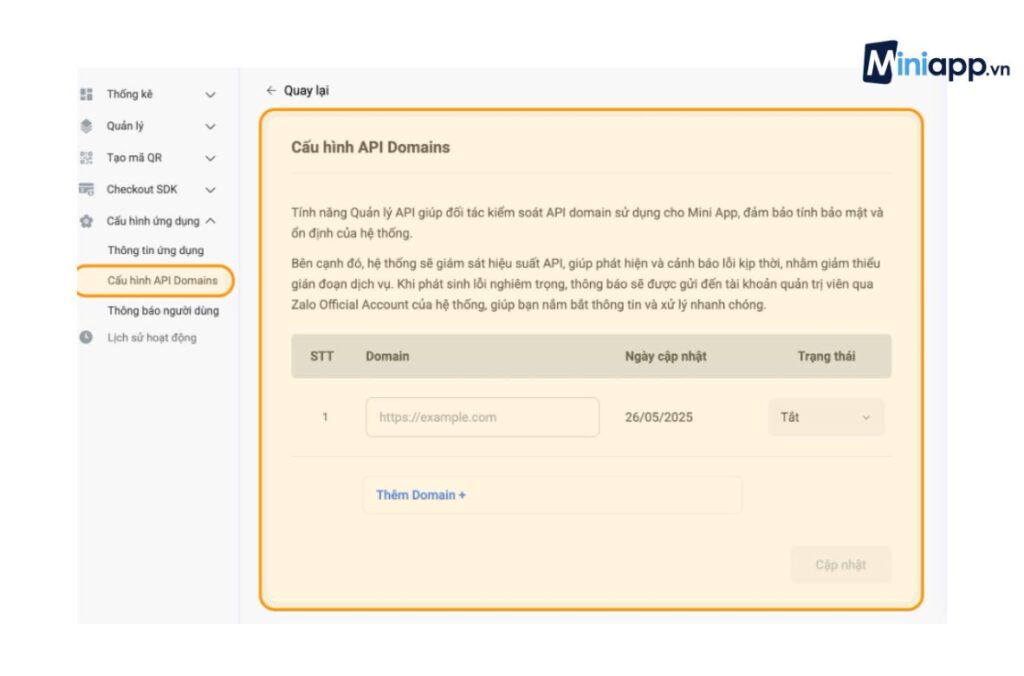This screenshot has height=676, width=1024.
Task: Click the Cấu hình ứng dụng gear icon
Action: [x=86, y=221]
